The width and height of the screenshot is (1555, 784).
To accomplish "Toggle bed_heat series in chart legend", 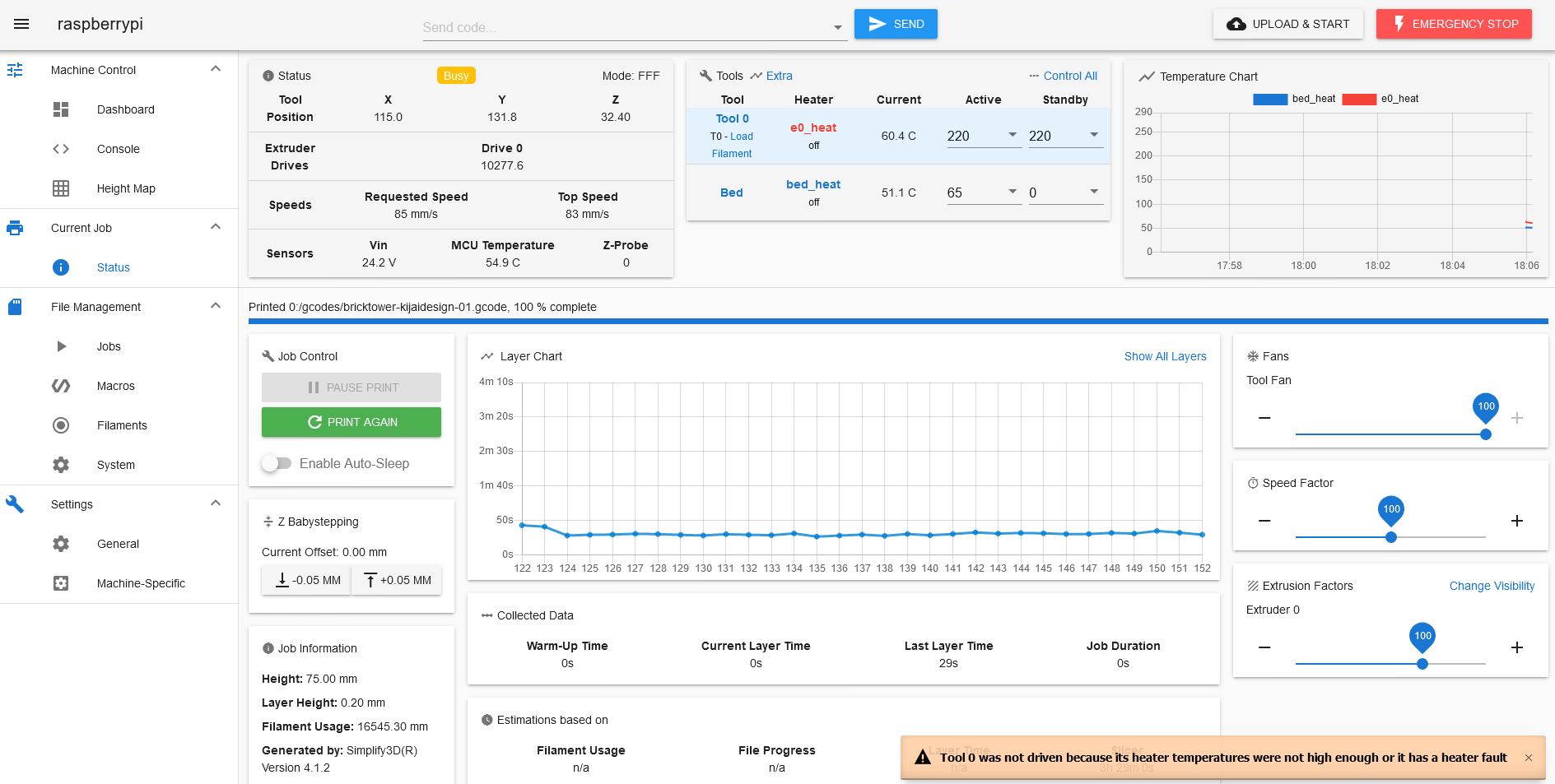I will 1294,99.
